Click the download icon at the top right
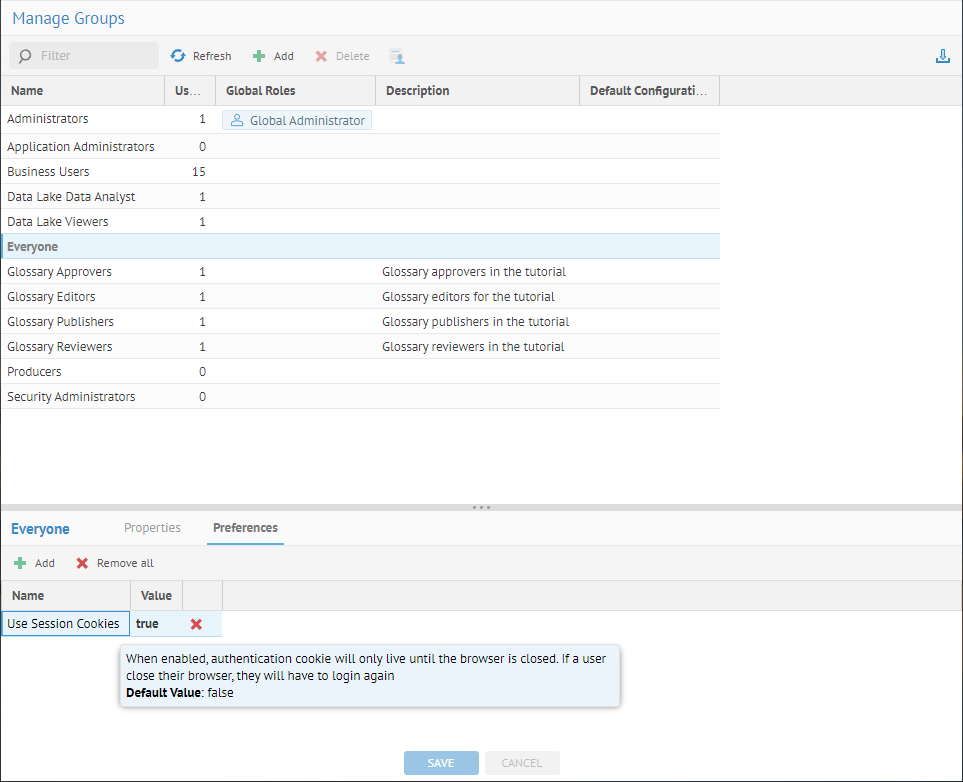The width and height of the screenshot is (963, 782). pos(942,56)
